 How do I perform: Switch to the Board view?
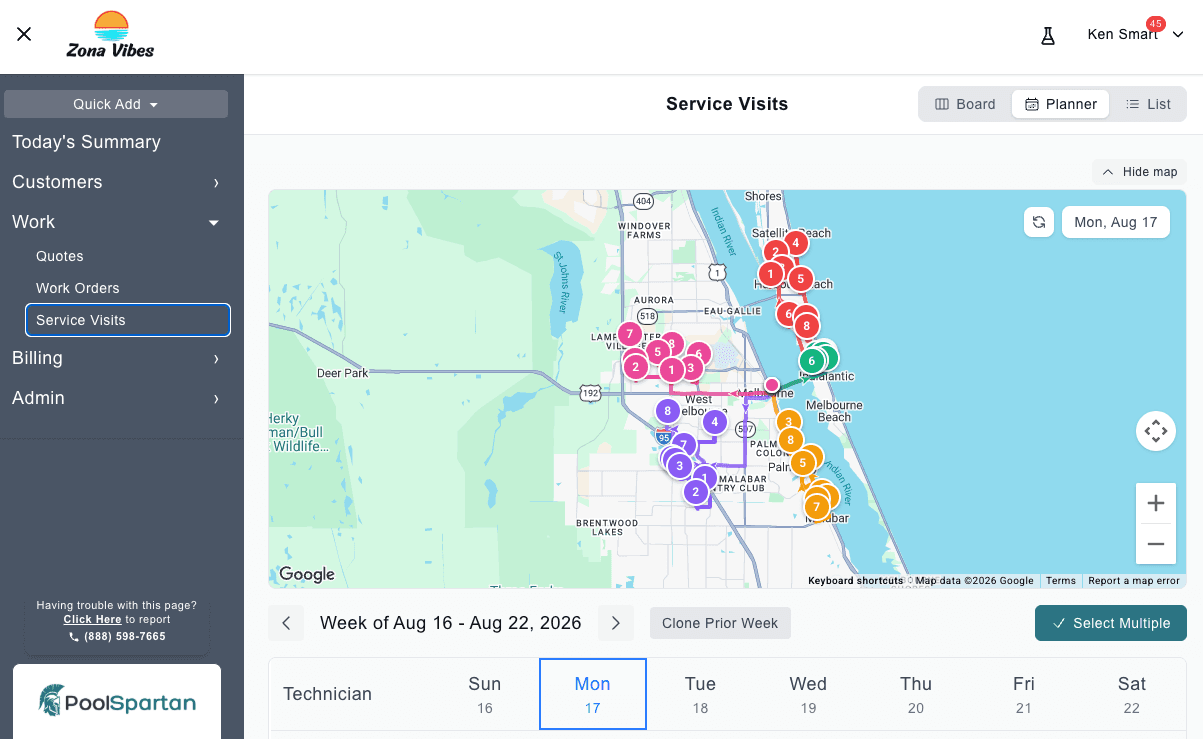[965, 104]
